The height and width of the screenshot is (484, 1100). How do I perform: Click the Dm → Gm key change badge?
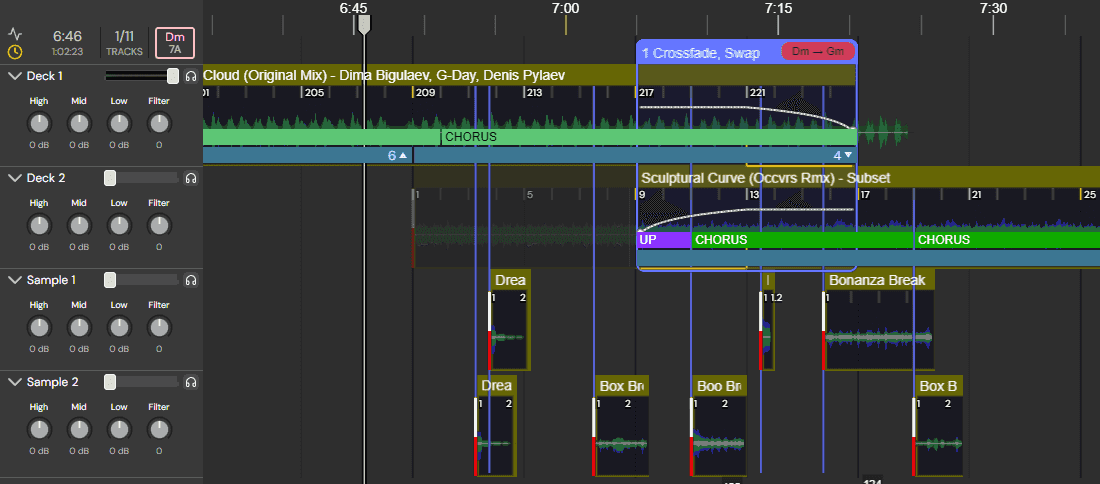click(816, 52)
